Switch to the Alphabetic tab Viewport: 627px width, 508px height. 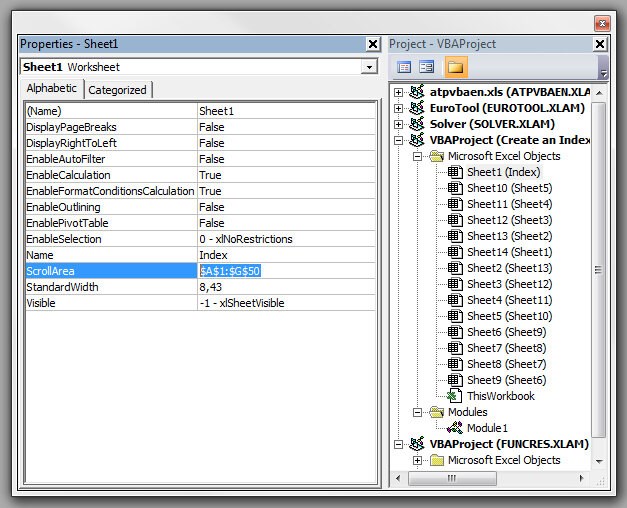tap(52, 88)
